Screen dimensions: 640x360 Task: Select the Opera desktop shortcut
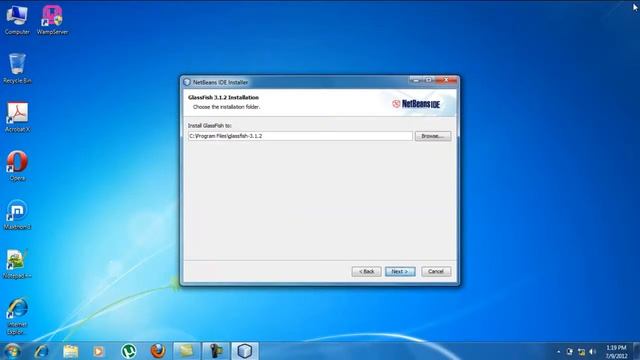17,166
